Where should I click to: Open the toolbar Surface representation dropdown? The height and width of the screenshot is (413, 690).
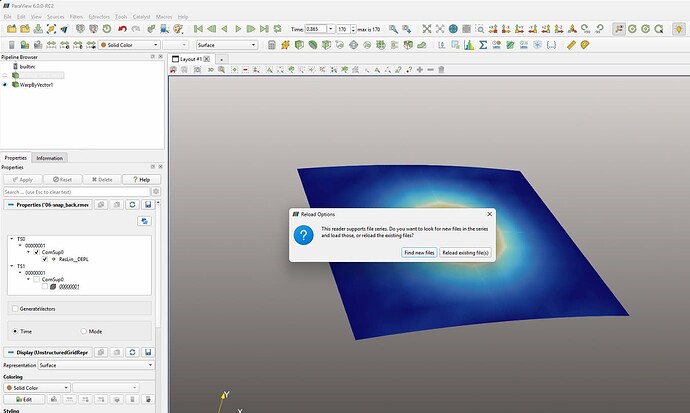227,45
